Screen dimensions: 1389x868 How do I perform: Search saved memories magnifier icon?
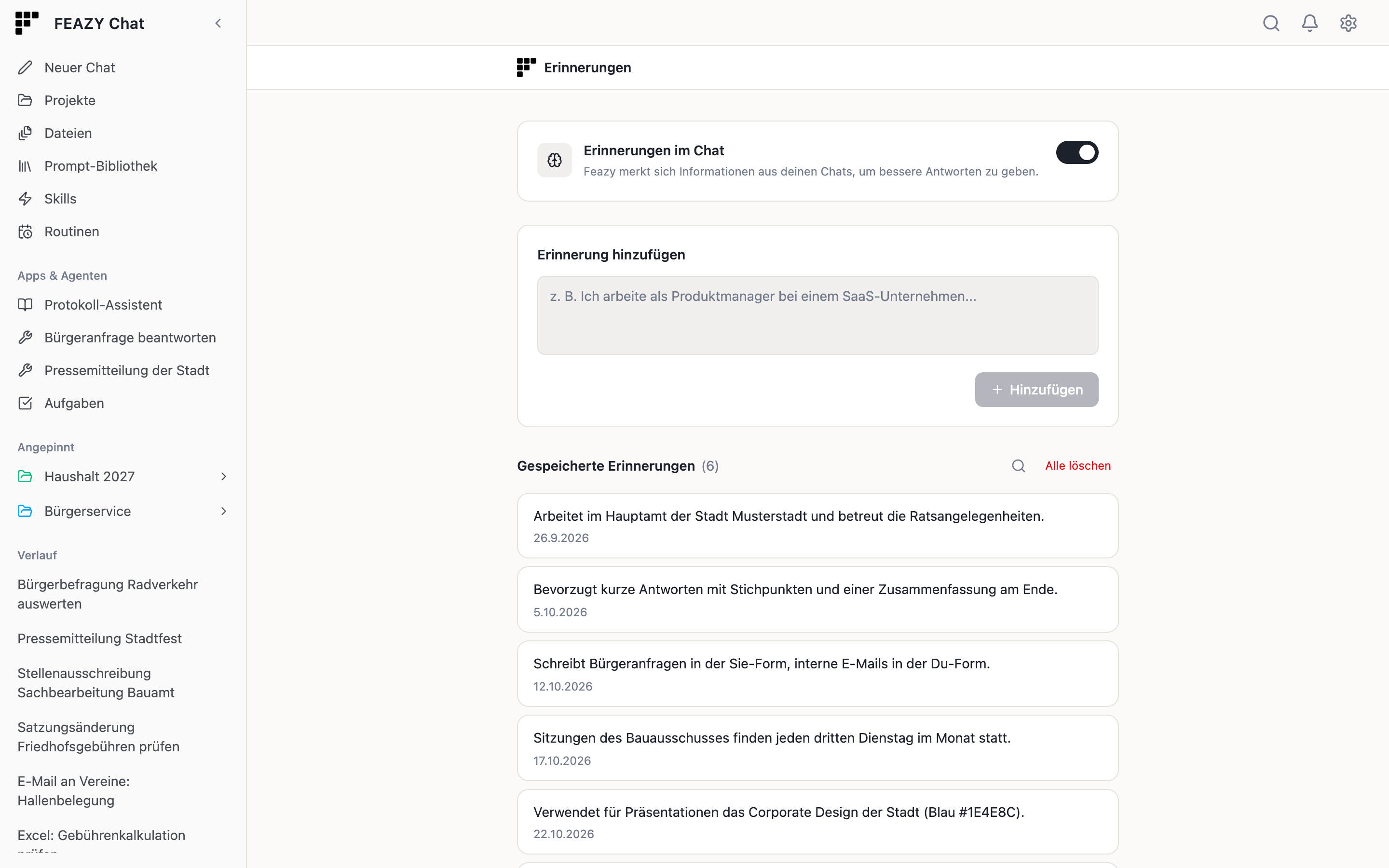click(1018, 465)
